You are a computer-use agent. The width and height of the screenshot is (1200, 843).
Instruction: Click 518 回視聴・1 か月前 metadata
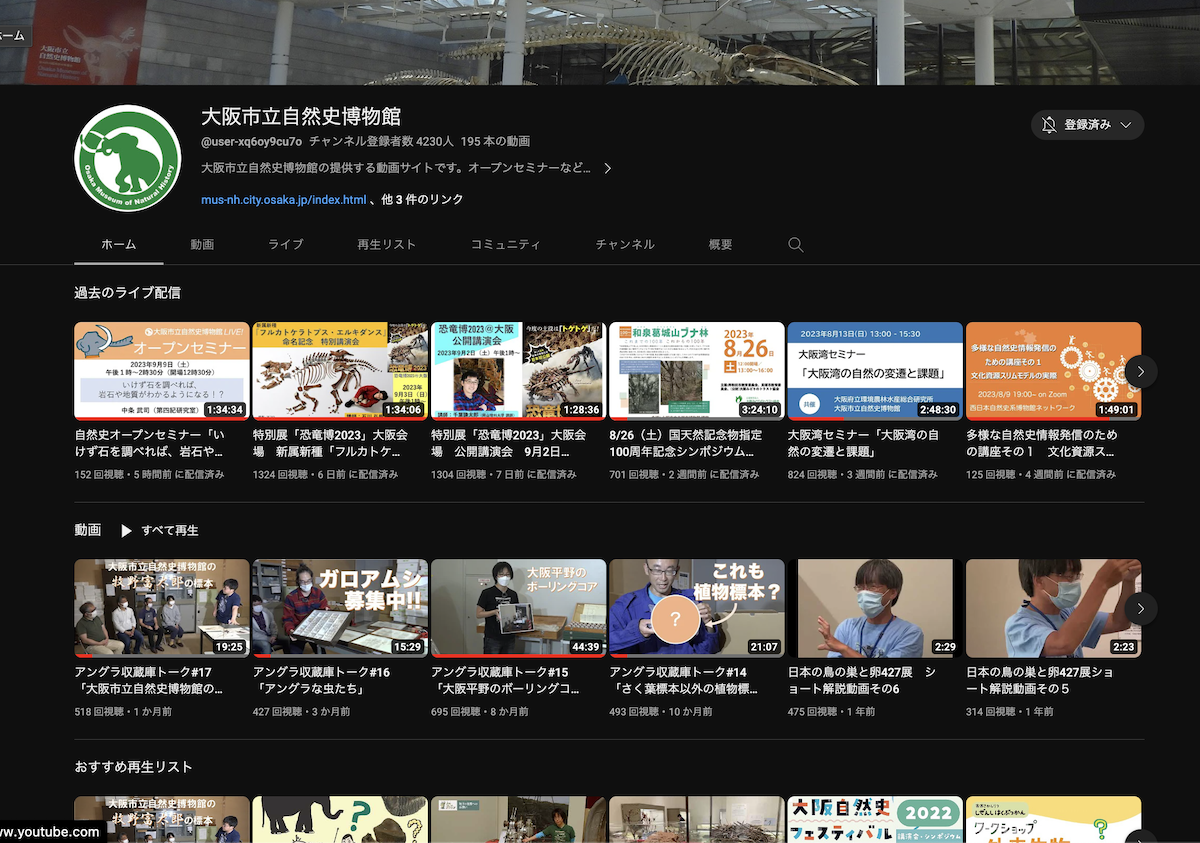coord(123,711)
